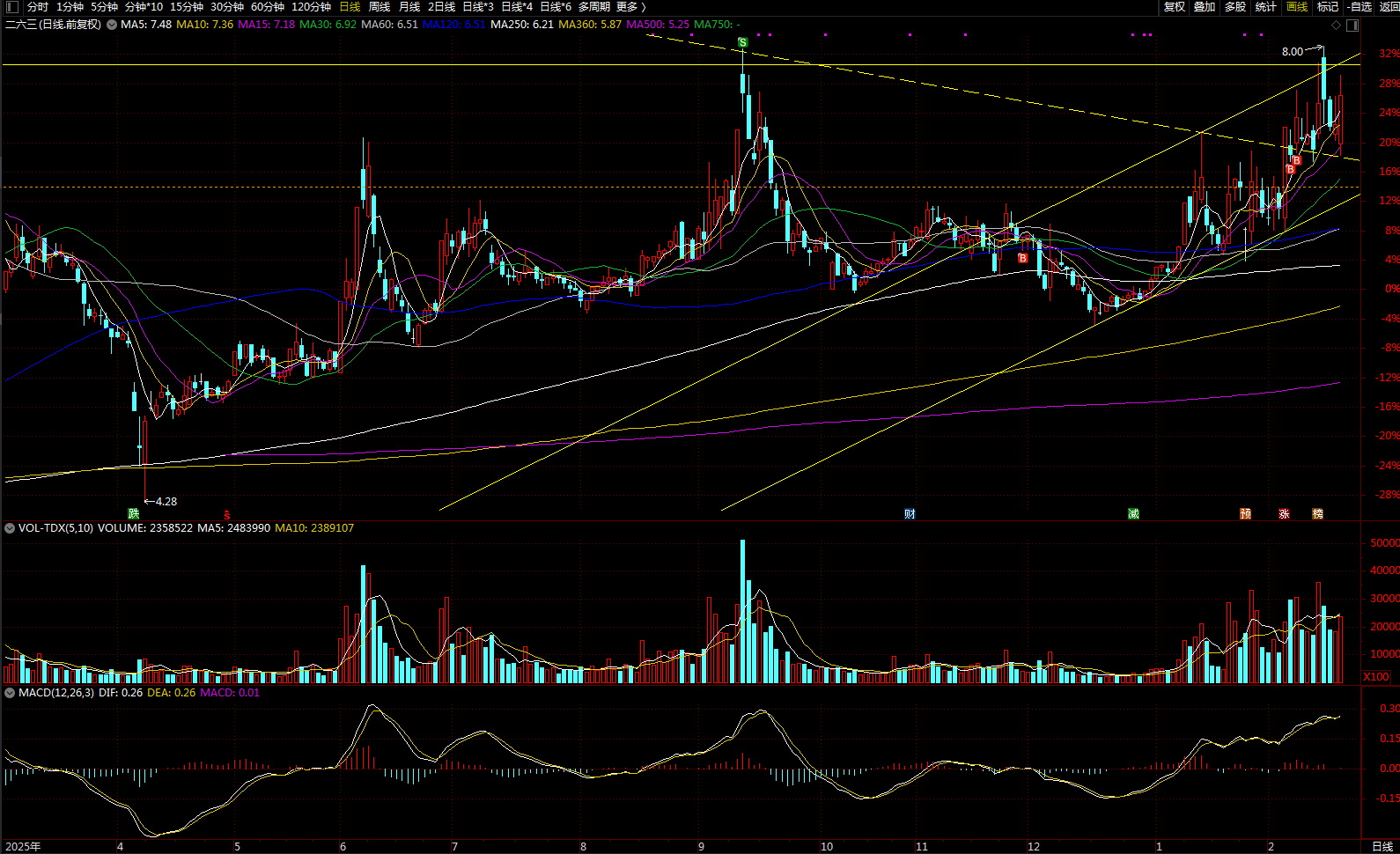Click the 标记 mark button
Screen dimensions: 1400x854
click(x=1328, y=7)
